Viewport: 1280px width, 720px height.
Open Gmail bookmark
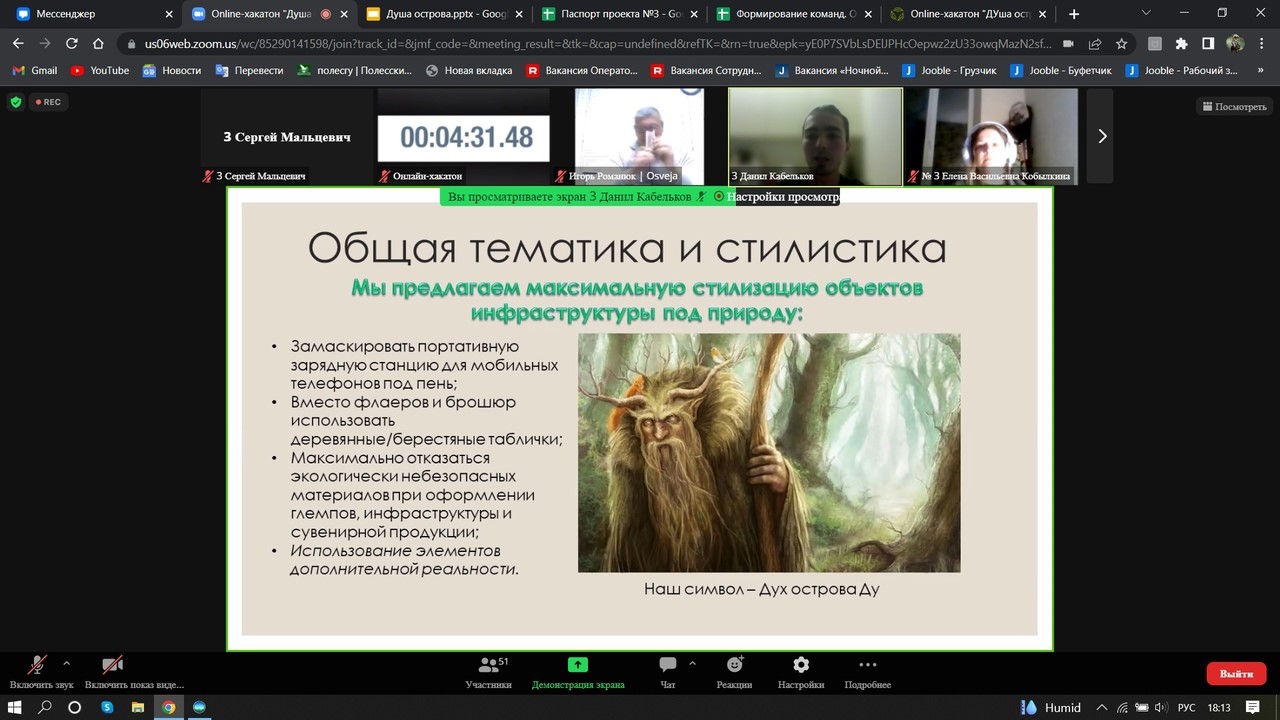click(x=35, y=71)
